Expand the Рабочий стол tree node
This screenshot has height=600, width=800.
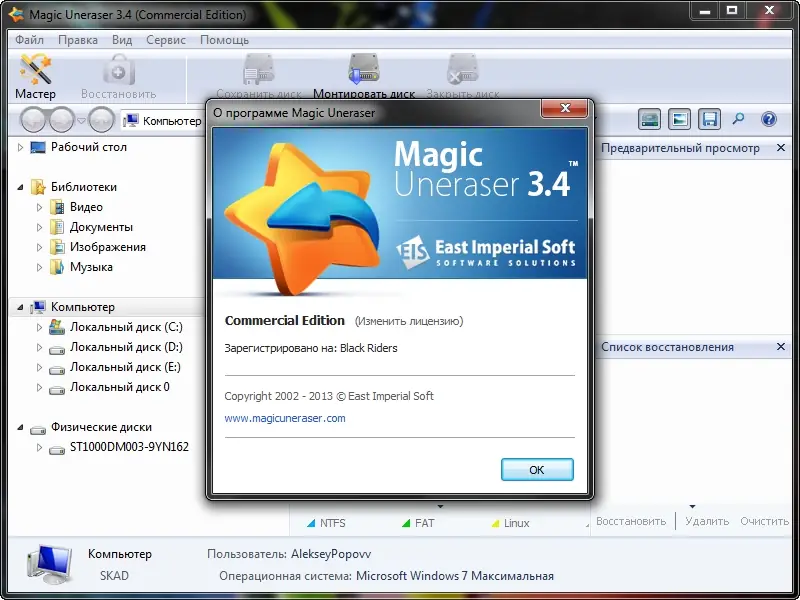tap(20, 147)
